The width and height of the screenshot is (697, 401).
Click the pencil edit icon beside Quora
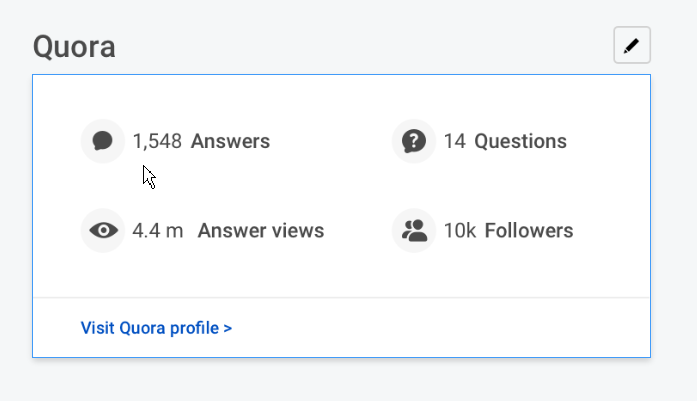631,45
